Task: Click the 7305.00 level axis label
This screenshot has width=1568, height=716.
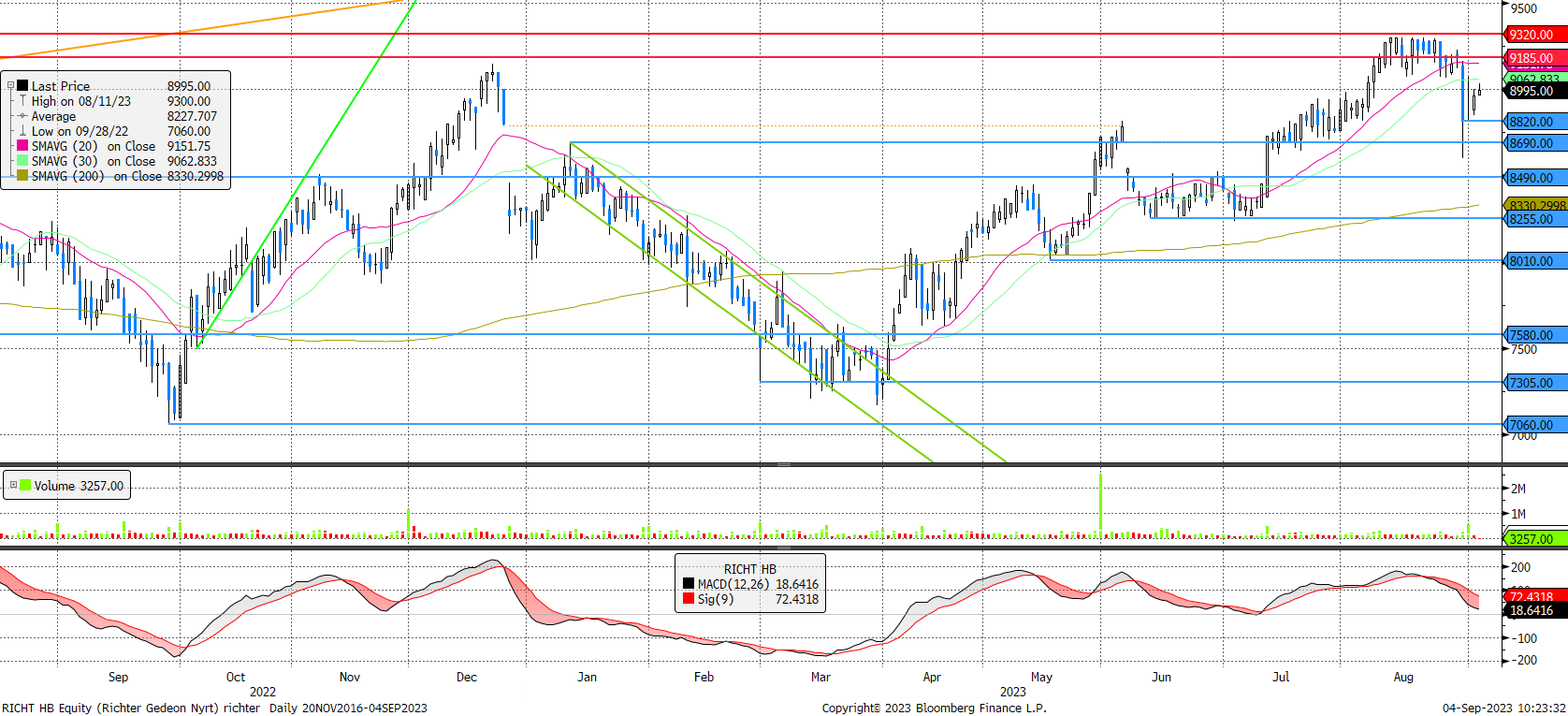Action: 1533,383
